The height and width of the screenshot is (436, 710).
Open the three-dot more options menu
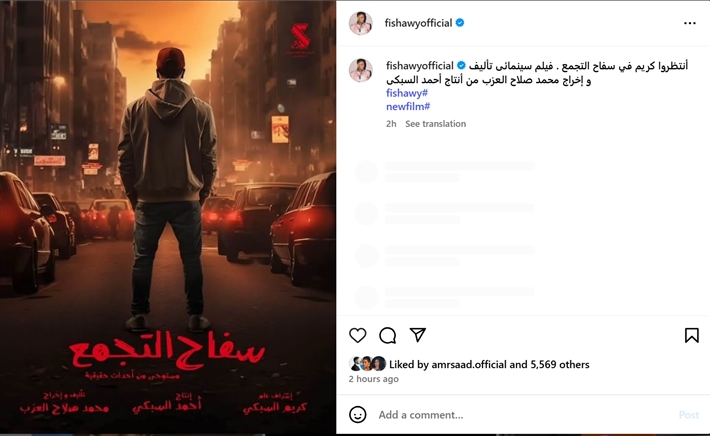point(690,23)
